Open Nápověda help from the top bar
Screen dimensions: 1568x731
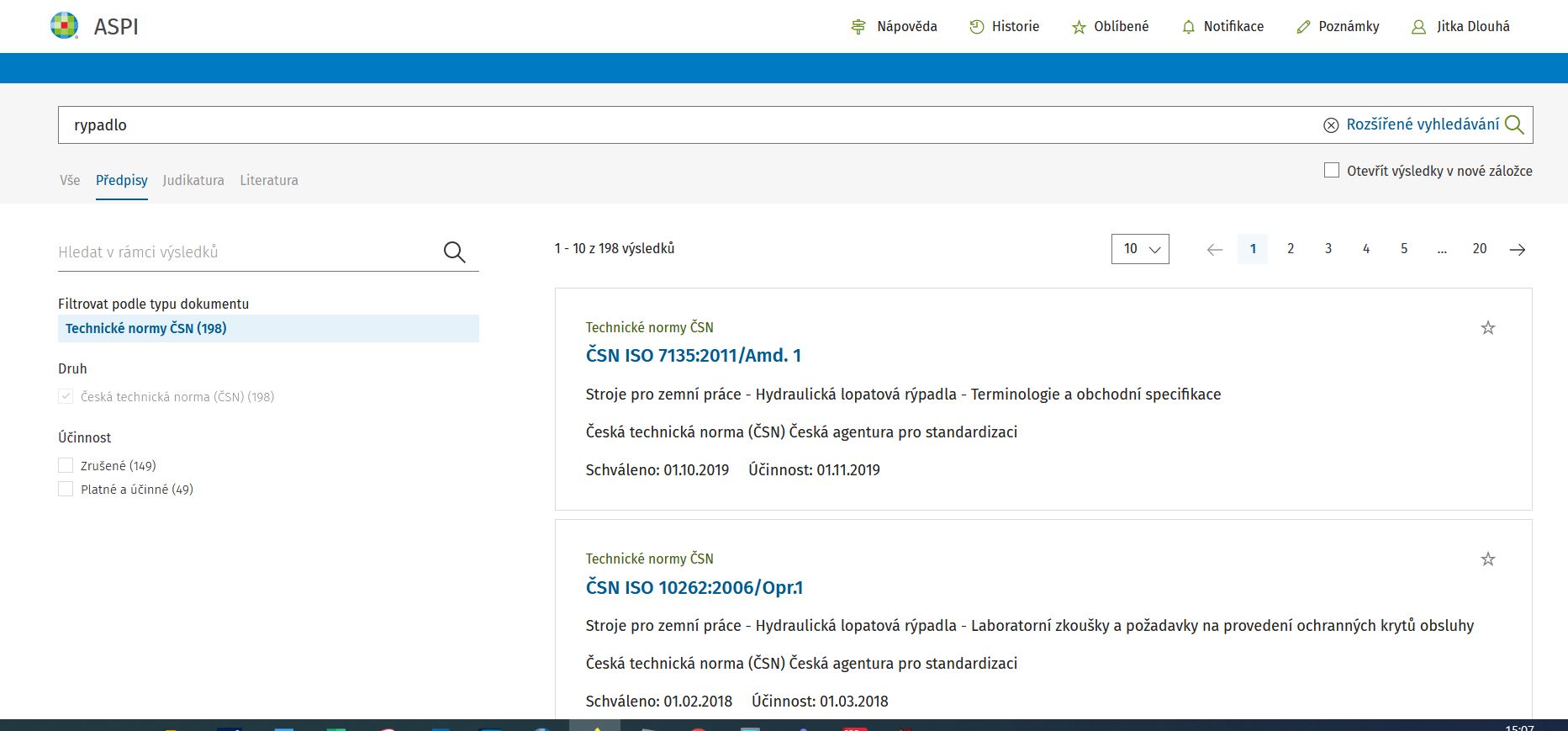(895, 27)
